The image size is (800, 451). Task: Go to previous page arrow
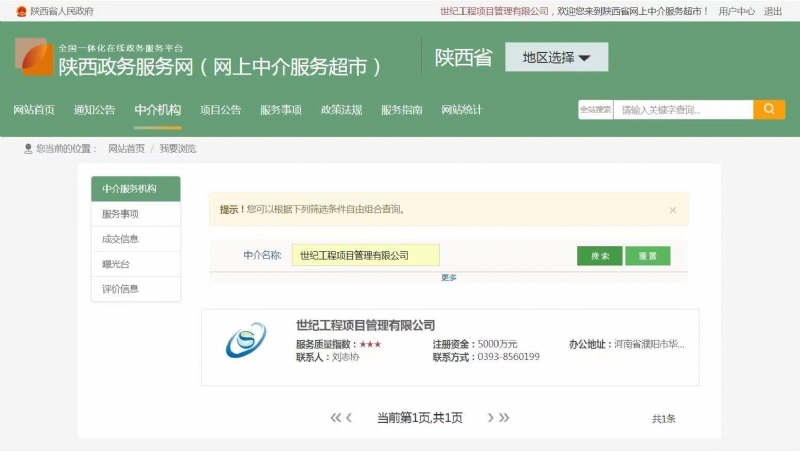pos(349,418)
